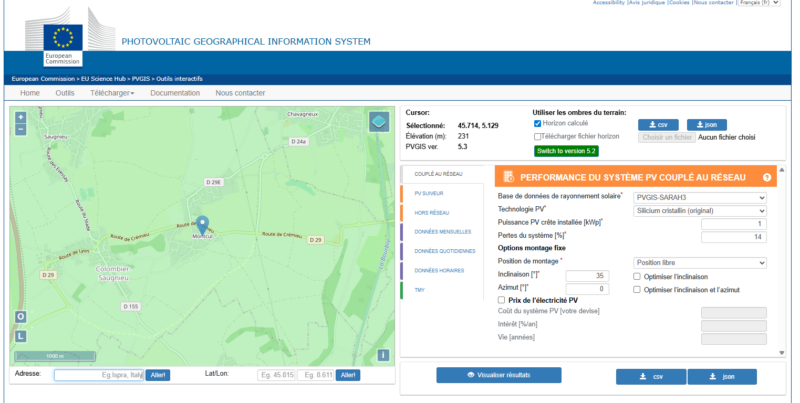Click the location marker at Montcul
This screenshot has height=403, width=800.
point(202,224)
